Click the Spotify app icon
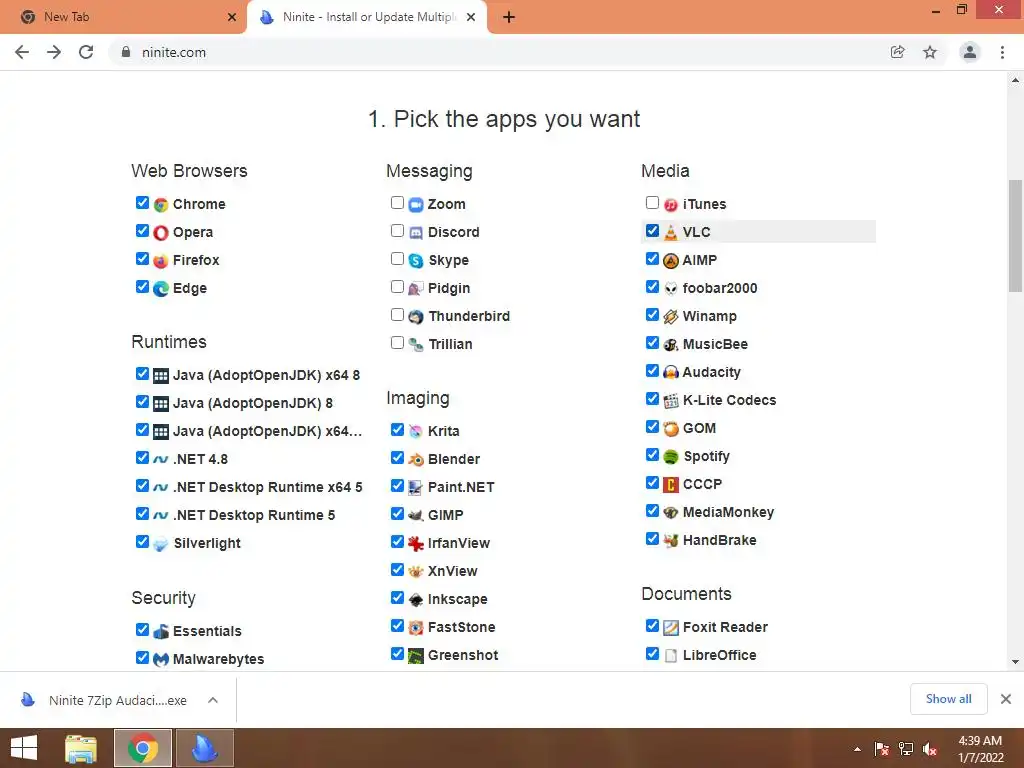 pos(671,456)
